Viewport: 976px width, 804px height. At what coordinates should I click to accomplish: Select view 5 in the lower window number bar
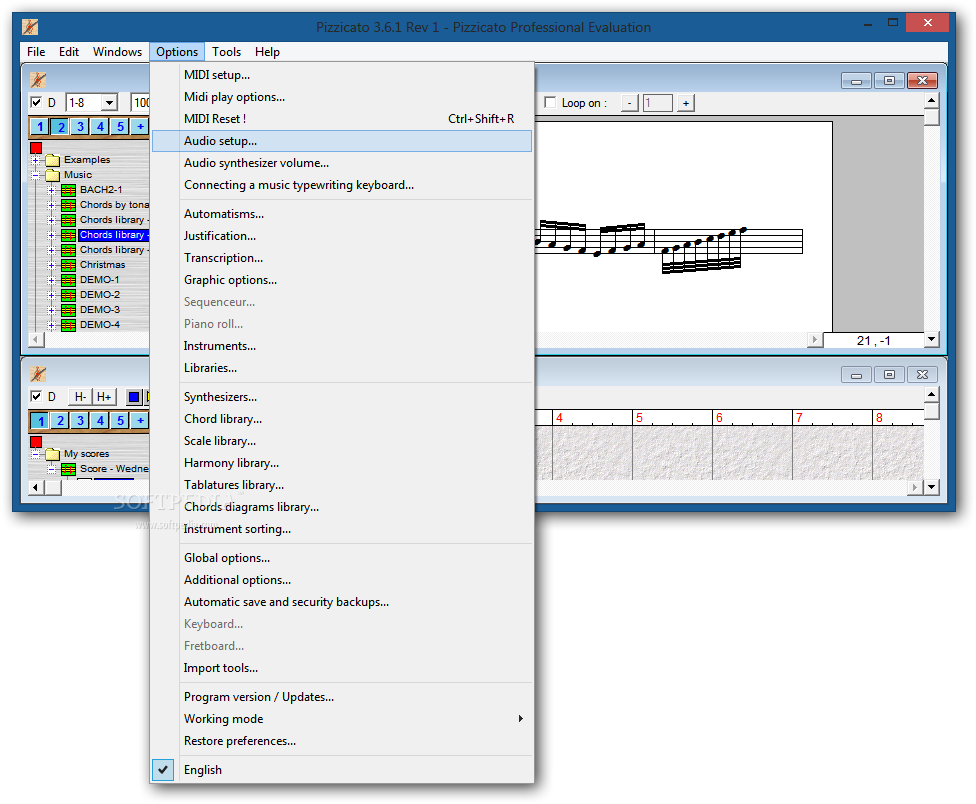[x=120, y=420]
